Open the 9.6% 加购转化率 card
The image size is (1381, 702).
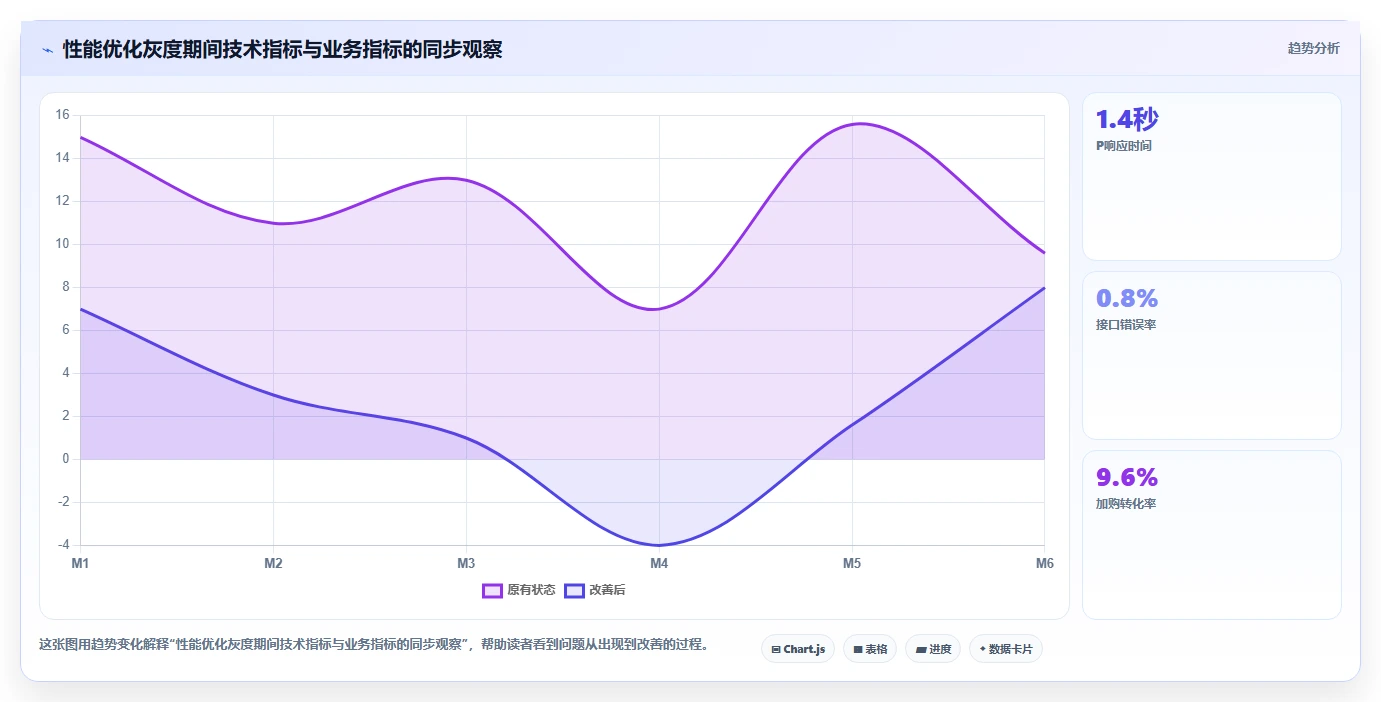[1212, 535]
